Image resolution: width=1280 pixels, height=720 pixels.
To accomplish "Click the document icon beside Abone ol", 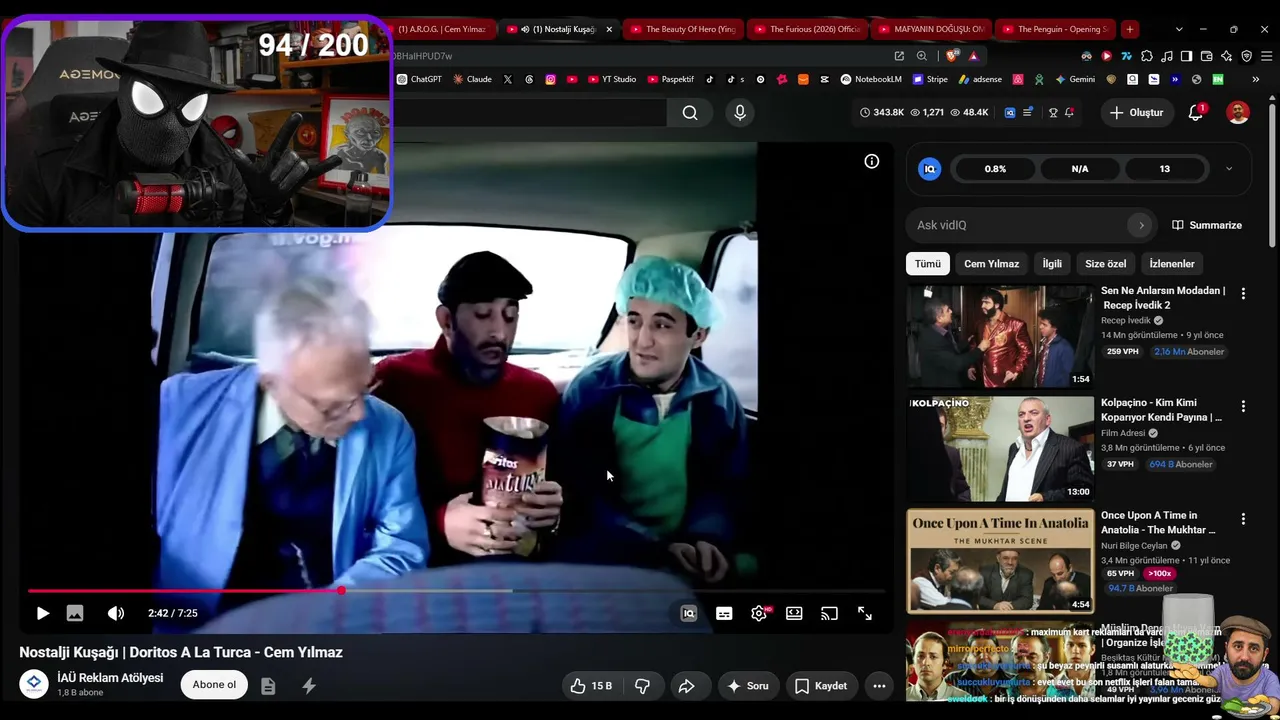I will 268,686.
